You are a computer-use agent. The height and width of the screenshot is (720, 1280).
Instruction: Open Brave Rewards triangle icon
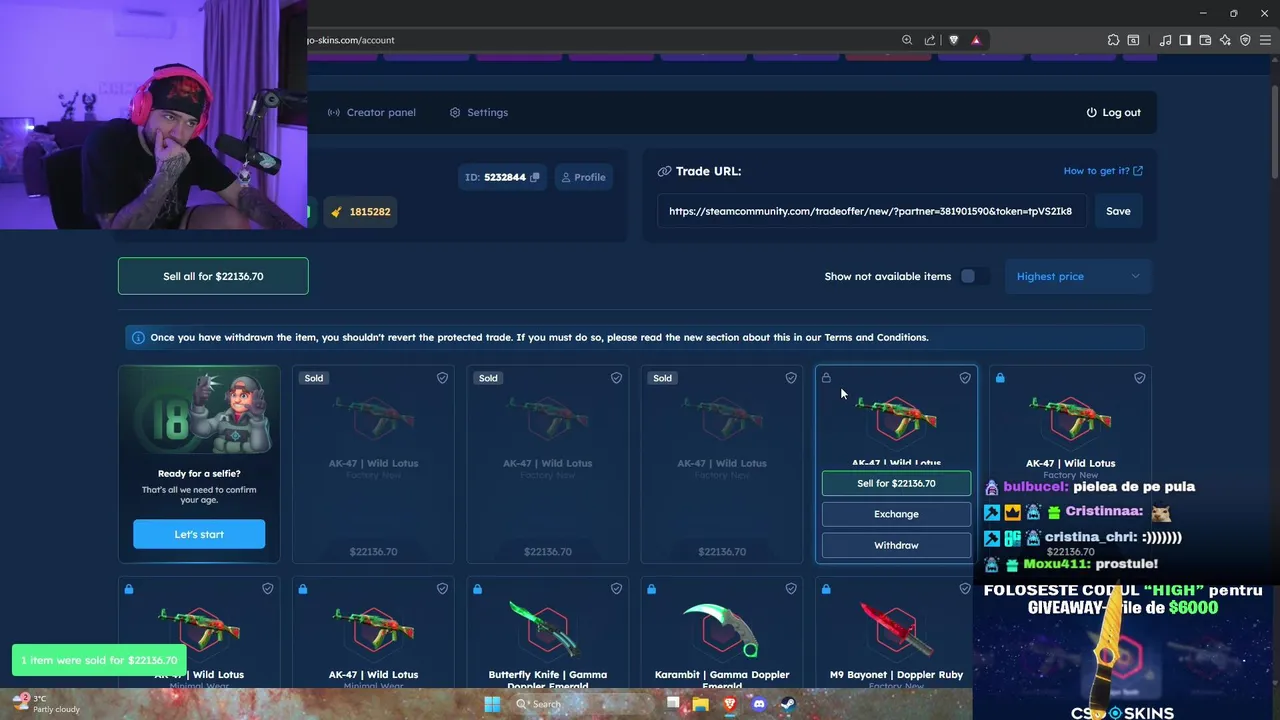click(x=976, y=40)
